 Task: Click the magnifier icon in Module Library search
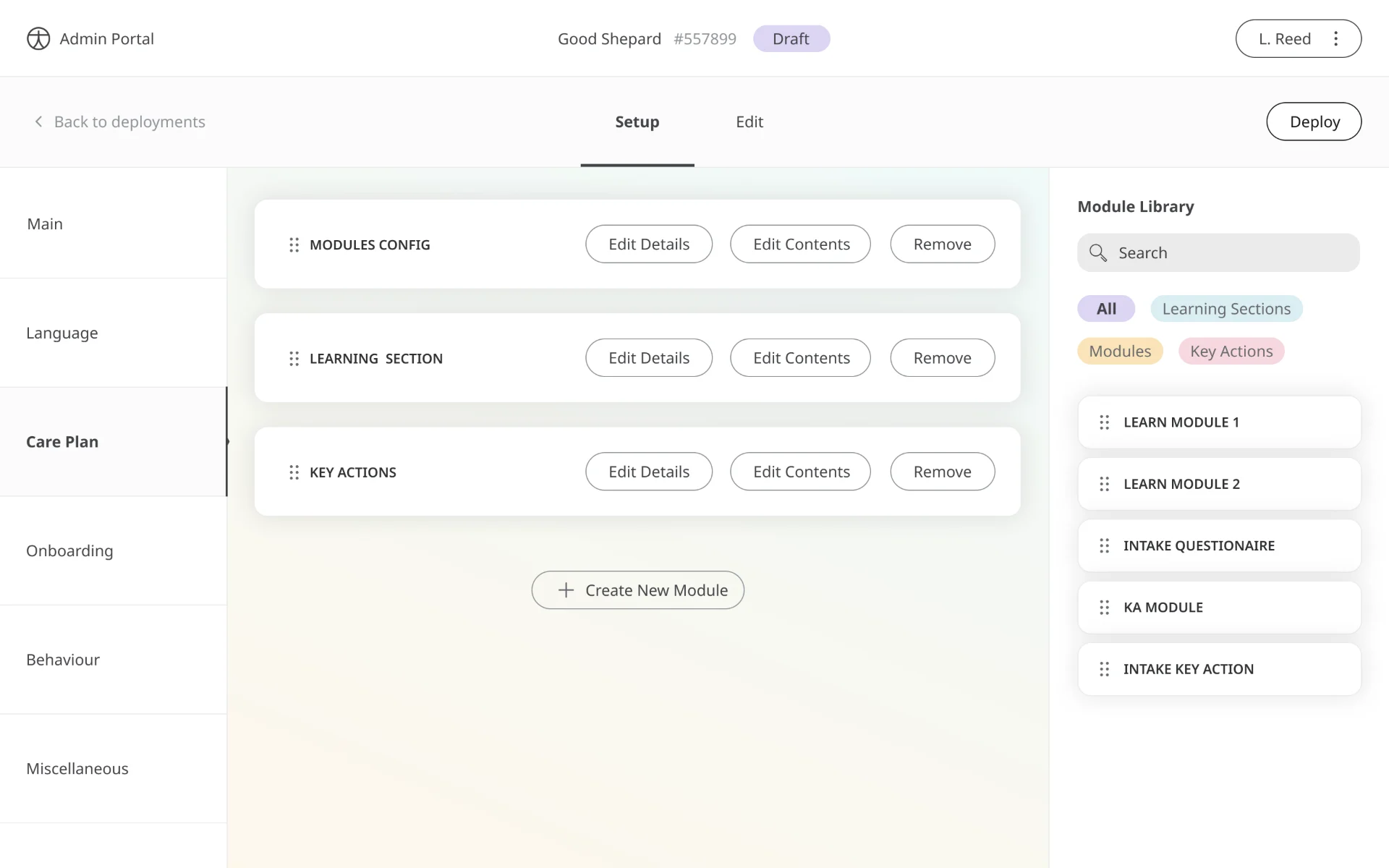tap(1098, 252)
